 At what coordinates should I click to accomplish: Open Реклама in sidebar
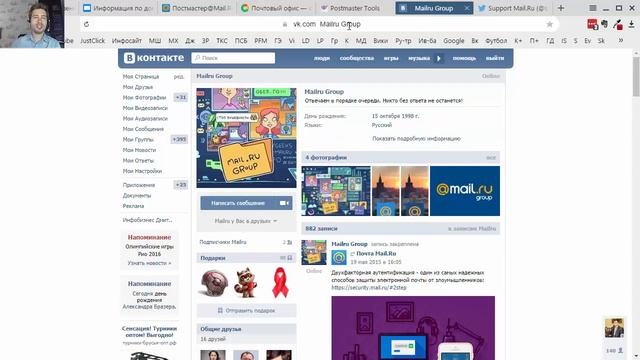(x=133, y=206)
